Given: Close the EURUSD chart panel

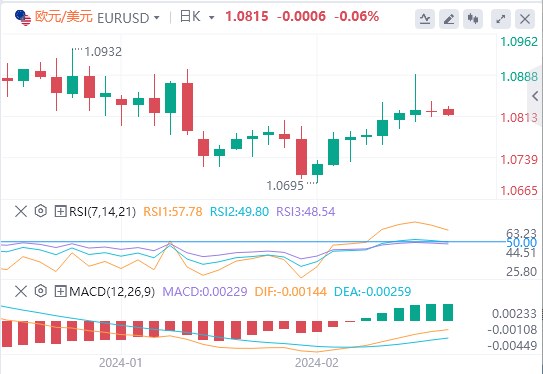Looking at the screenshot, I should click(x=525, y=19).
